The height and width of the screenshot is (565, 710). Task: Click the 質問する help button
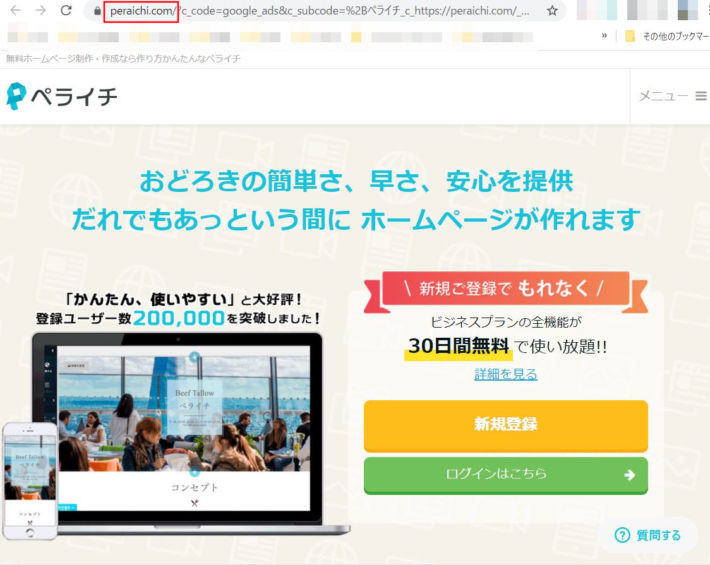coord(648,535)
